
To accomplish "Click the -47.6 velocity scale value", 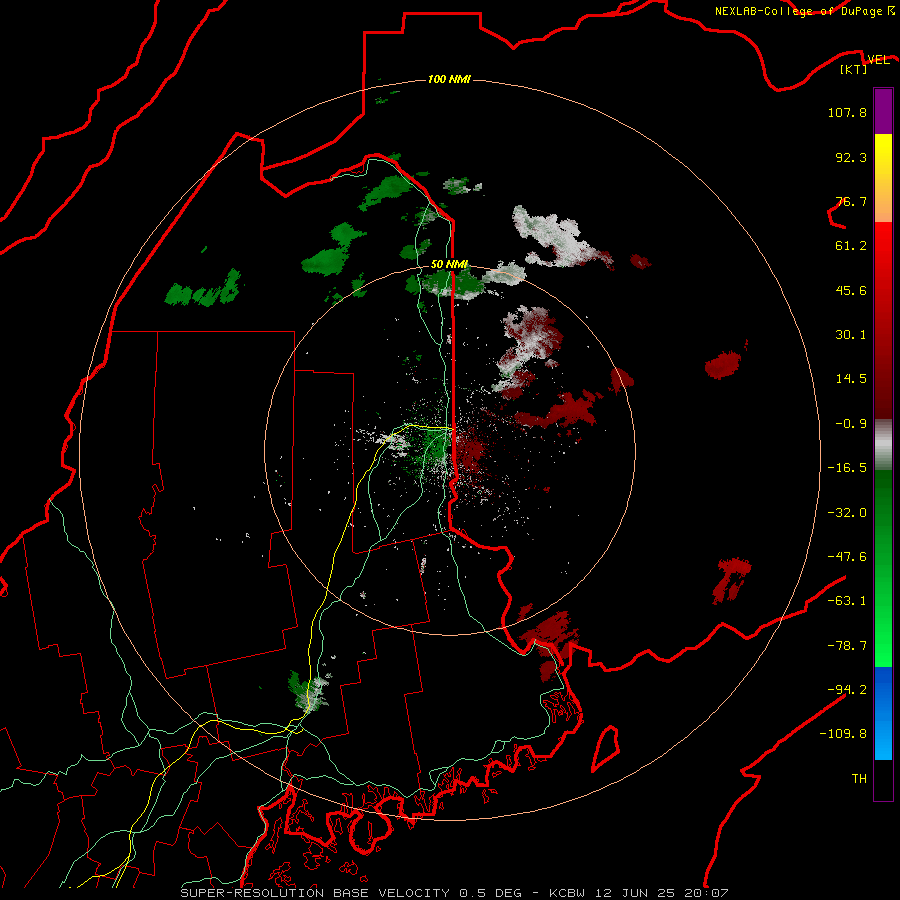I will point(847,557).
